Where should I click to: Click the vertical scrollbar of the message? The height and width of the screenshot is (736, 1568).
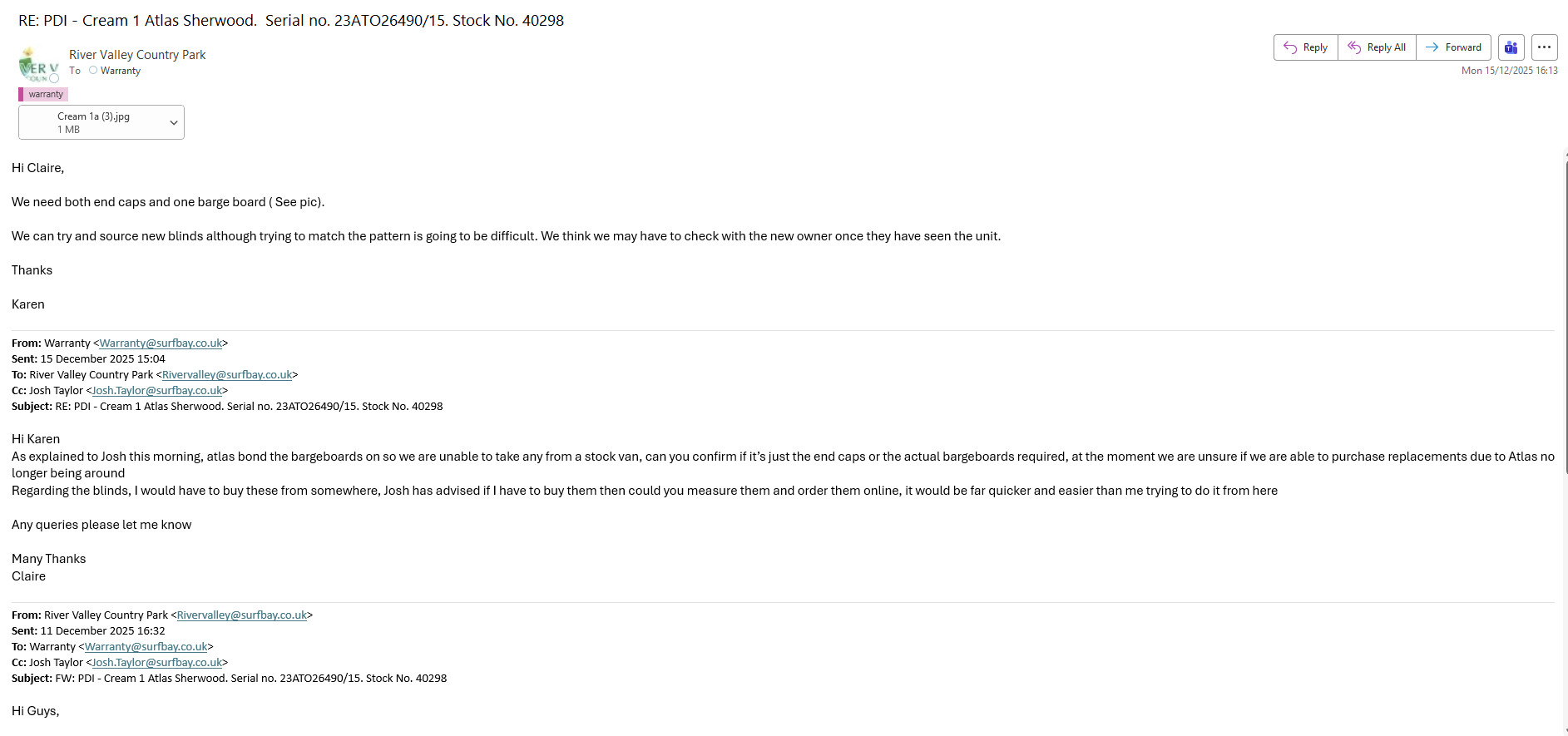(x=1565, y=316)
